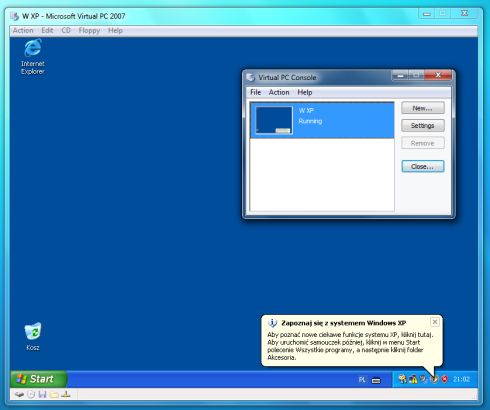Select the W XP Running list entry text

pyautogui.click(x=310, y=116)
